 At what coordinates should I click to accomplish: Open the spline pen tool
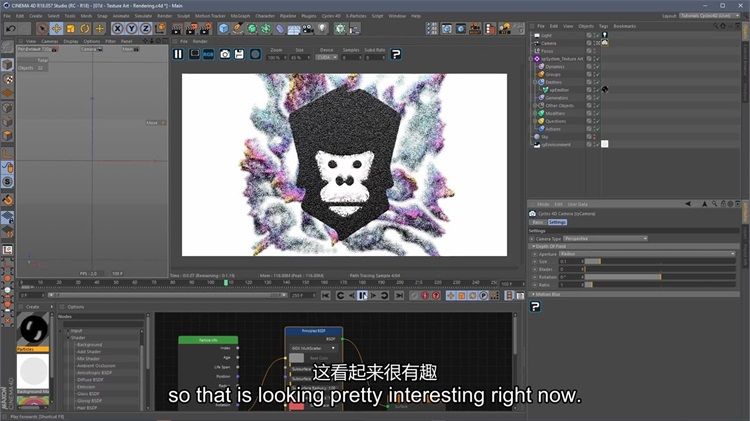click(x=238, y=29)
